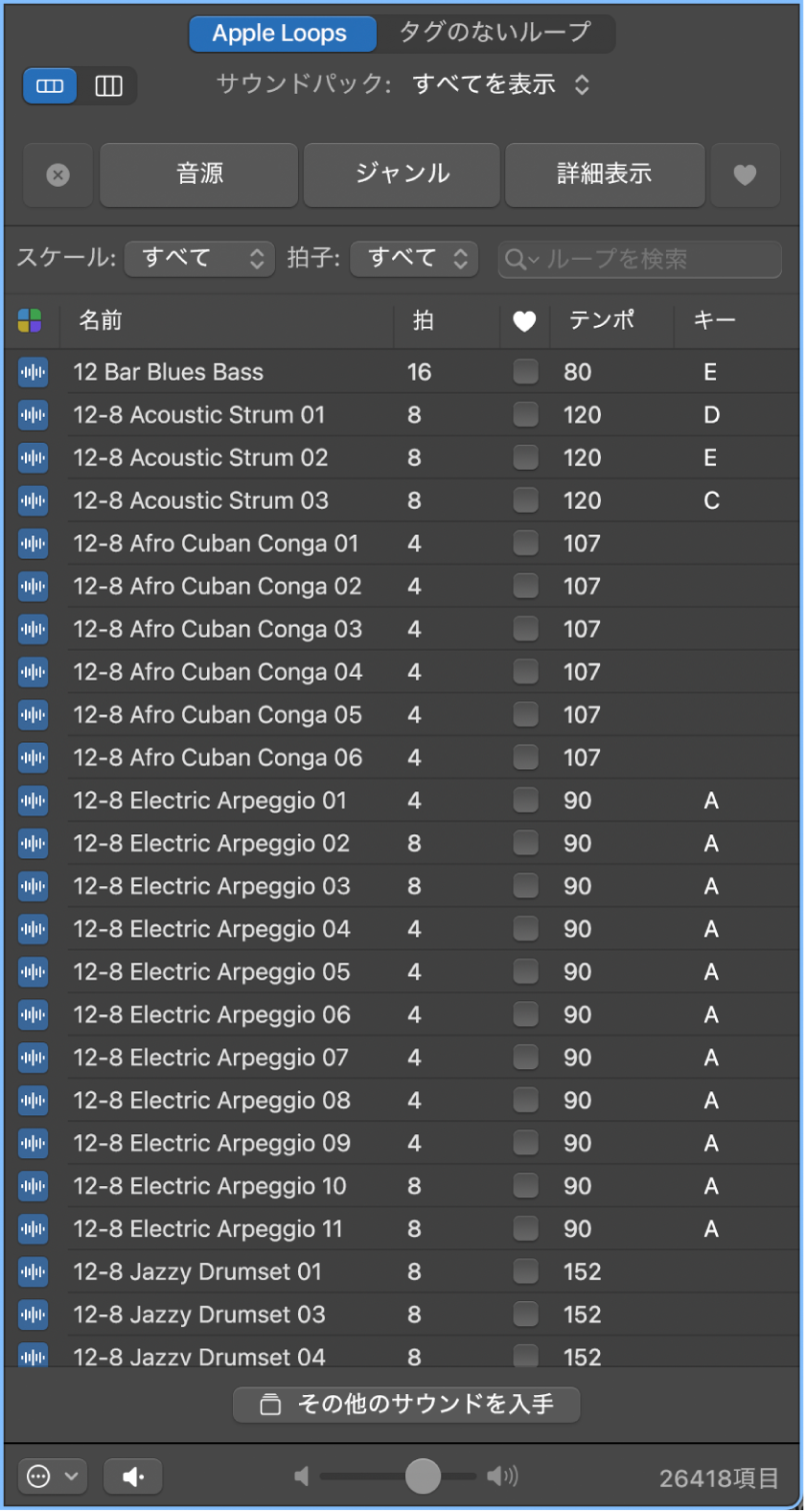Adjust the preview volume slider knob
The height and width of the screenshot is (1512, 806).
(x=423, y=1477)
